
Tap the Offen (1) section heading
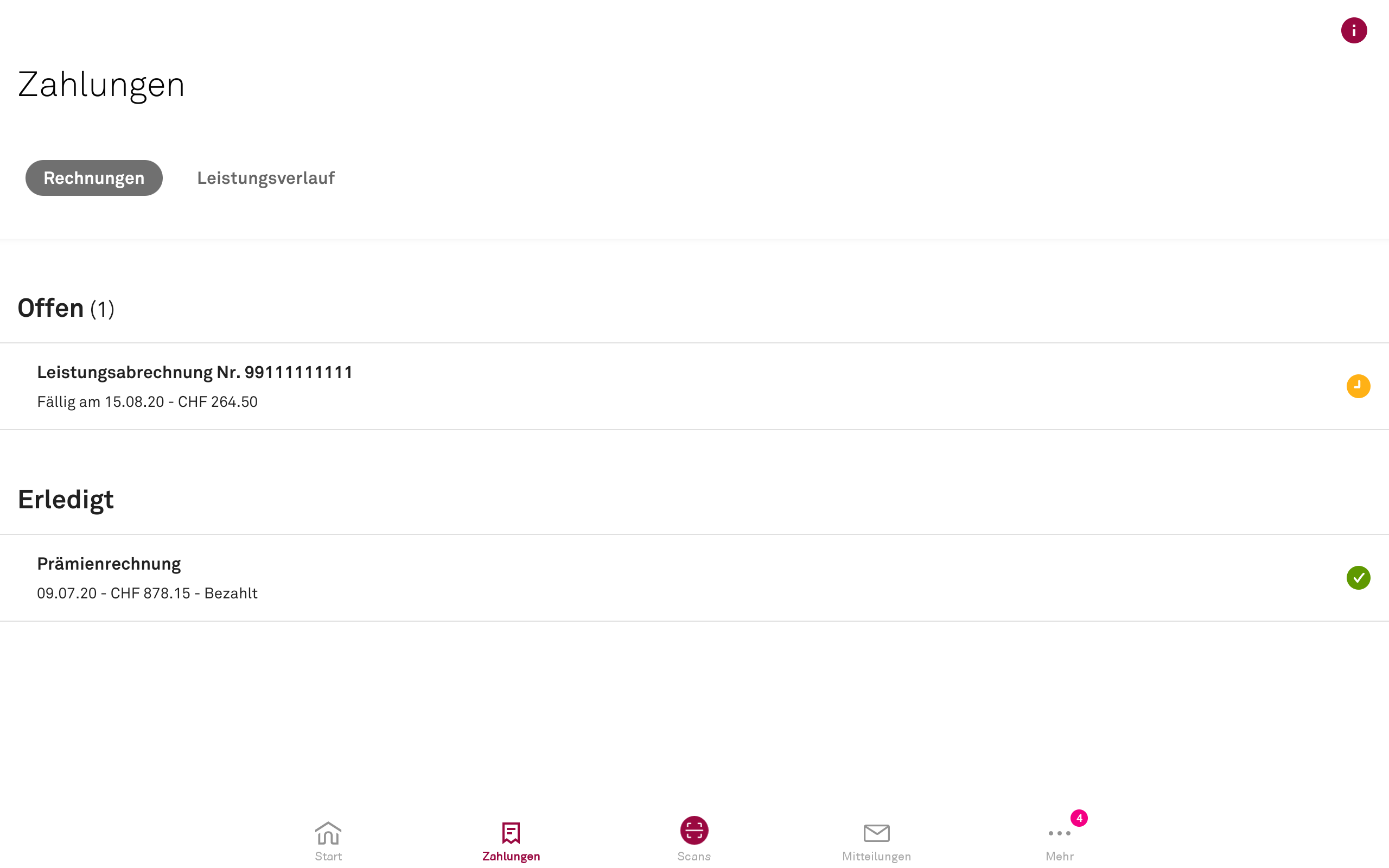click(x=66, y=308)
